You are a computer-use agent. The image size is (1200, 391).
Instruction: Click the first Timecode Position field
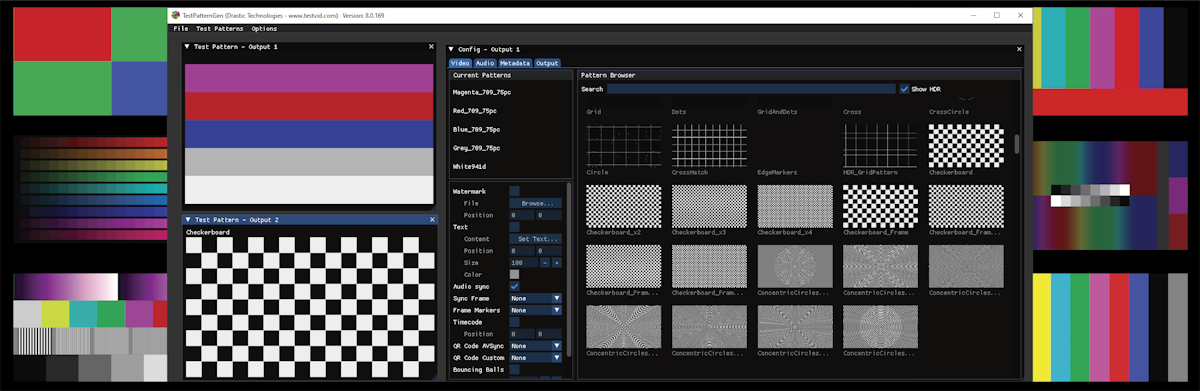point(522,334)
